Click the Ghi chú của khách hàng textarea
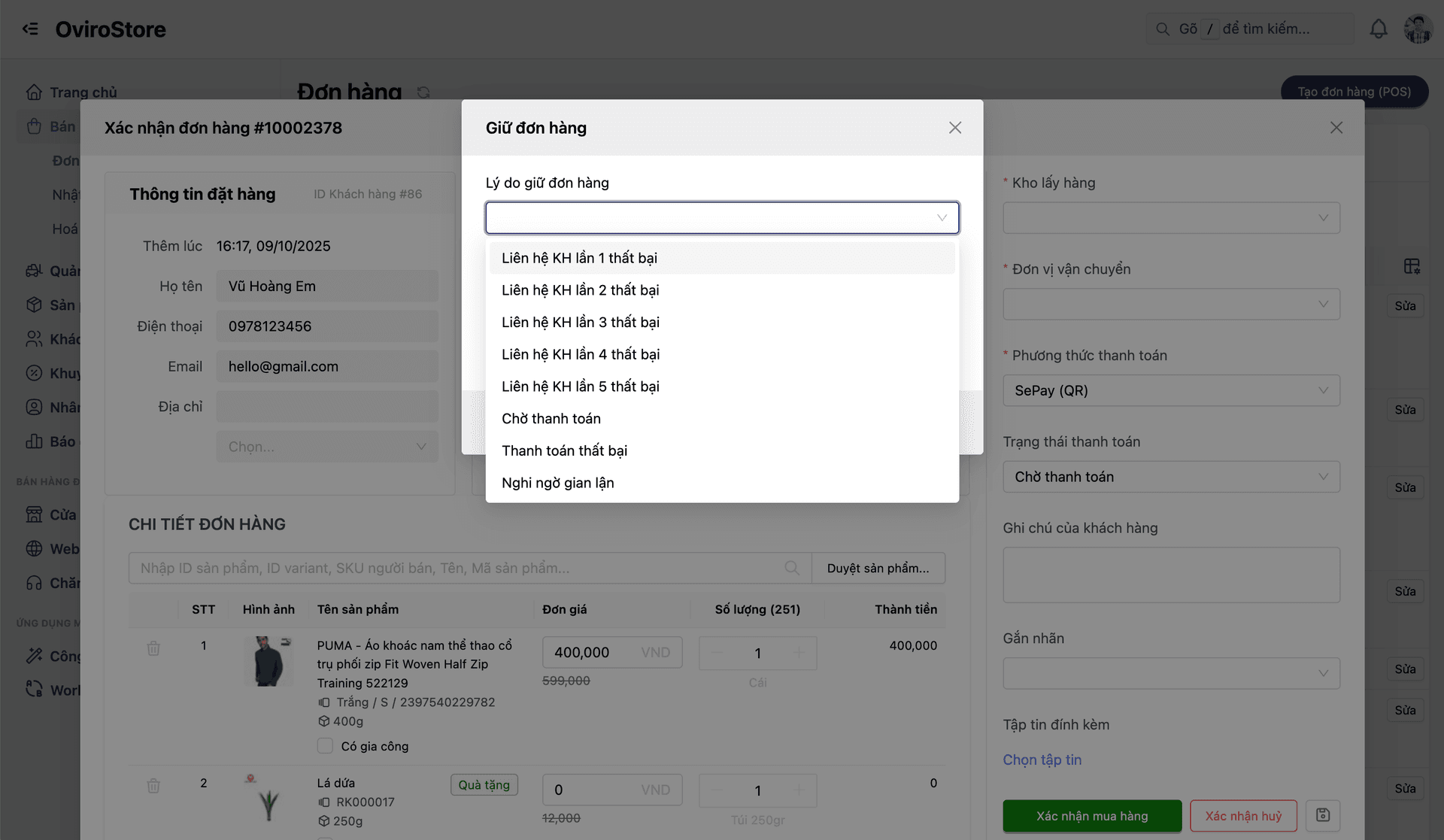Screen dimensions: 1444x840 pos(1171,575)
